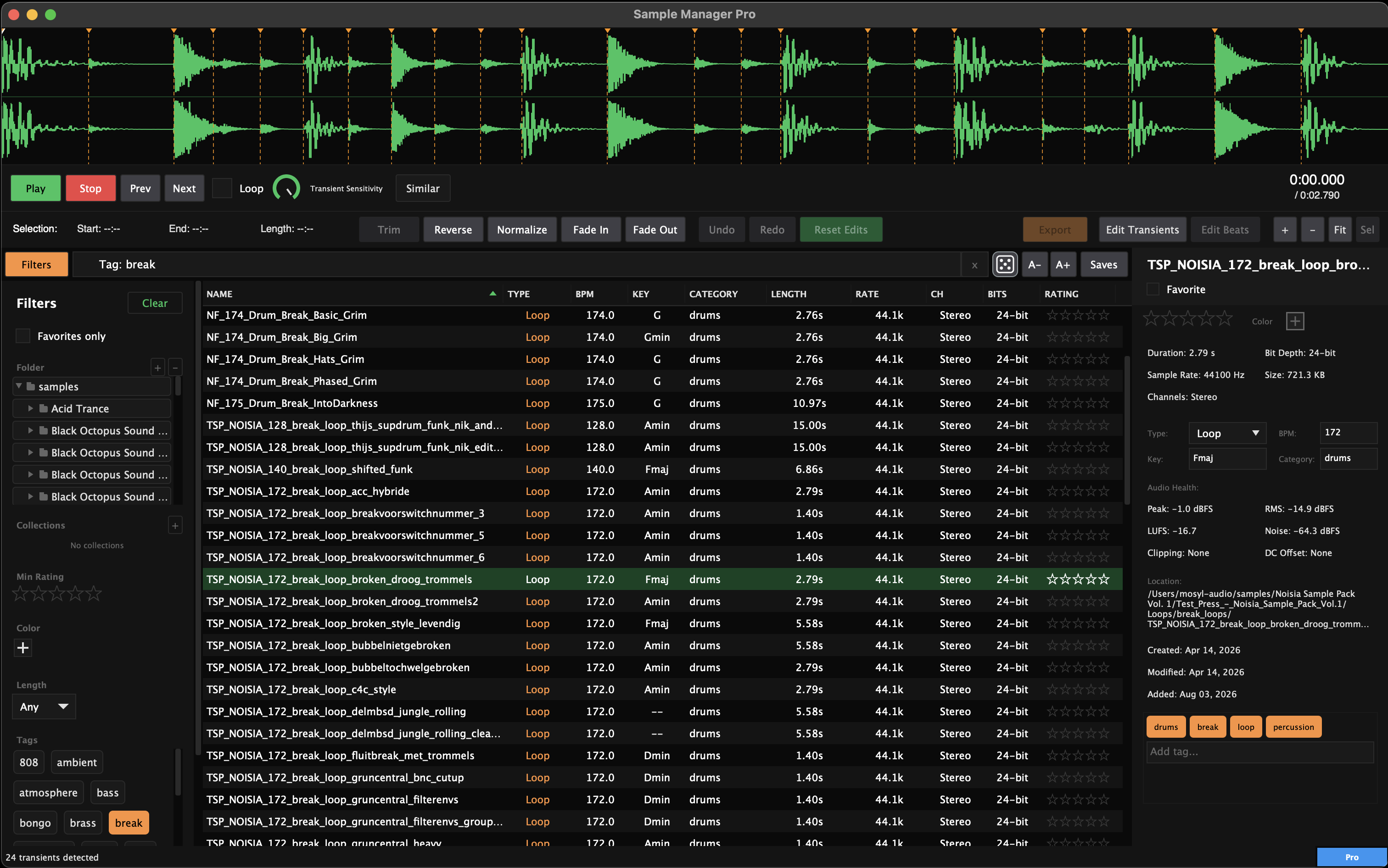Rate the selected sample five stars in details panel
Screen dimensions: 1388x868
pyautogui.click(x=1224, y=318)
